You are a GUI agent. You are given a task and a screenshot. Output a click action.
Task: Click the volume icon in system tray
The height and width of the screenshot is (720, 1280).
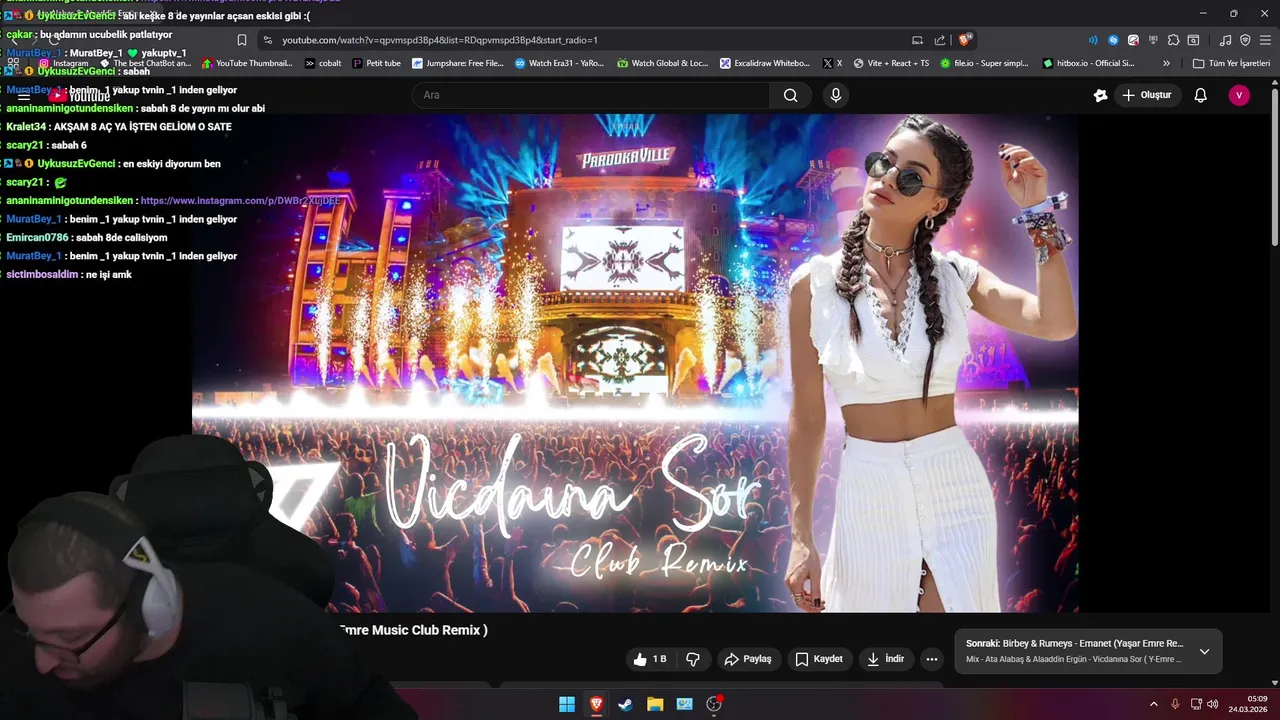(1213, 704)
